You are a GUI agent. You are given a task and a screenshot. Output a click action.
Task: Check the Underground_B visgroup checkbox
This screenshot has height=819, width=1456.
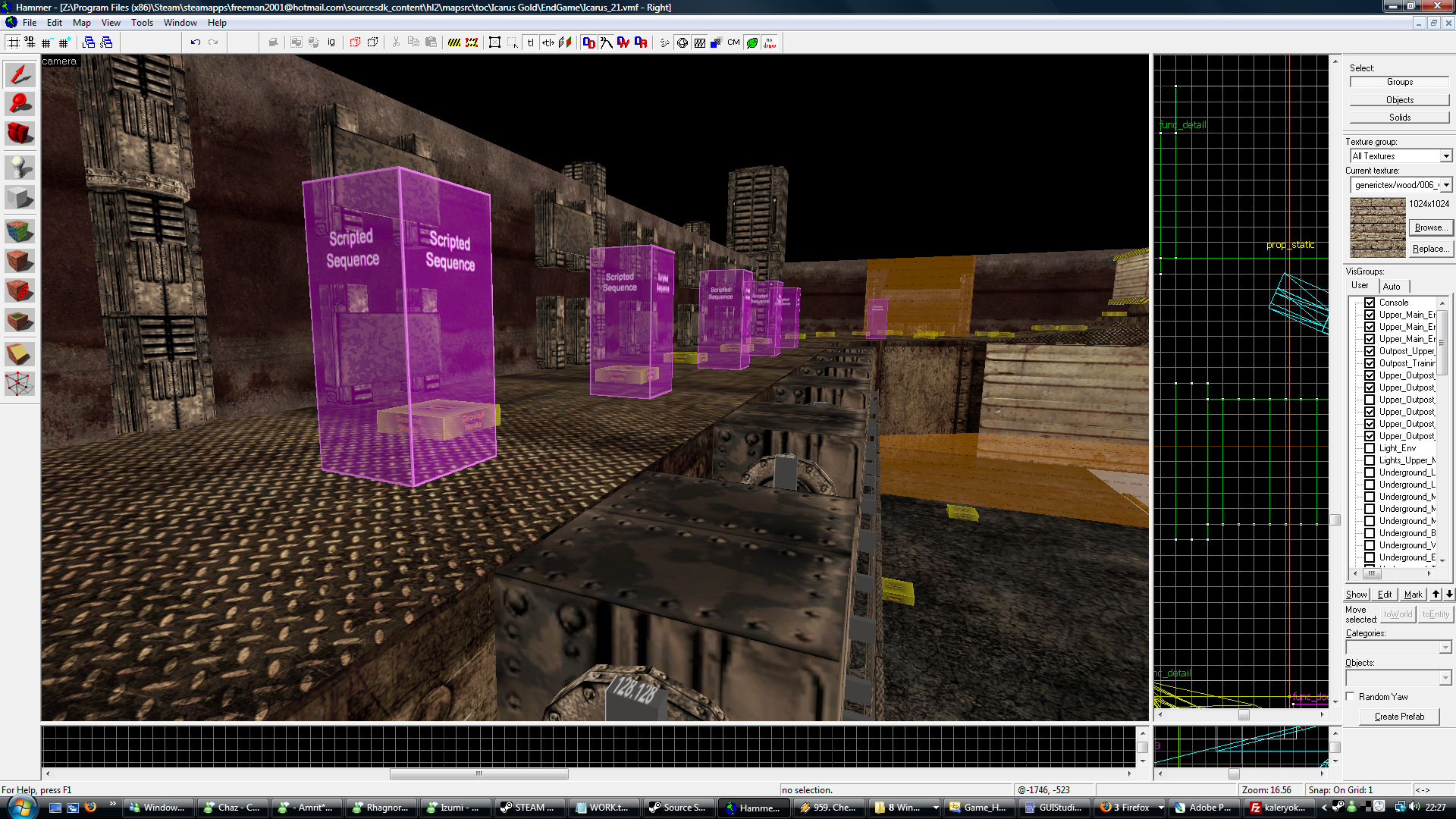click(x=1370, y=533)
